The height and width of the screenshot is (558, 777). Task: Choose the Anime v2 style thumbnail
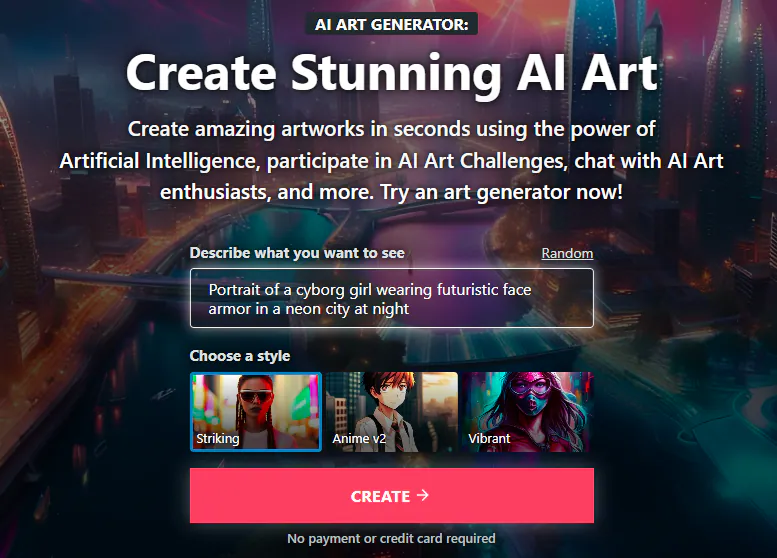(x=391, y=412)
